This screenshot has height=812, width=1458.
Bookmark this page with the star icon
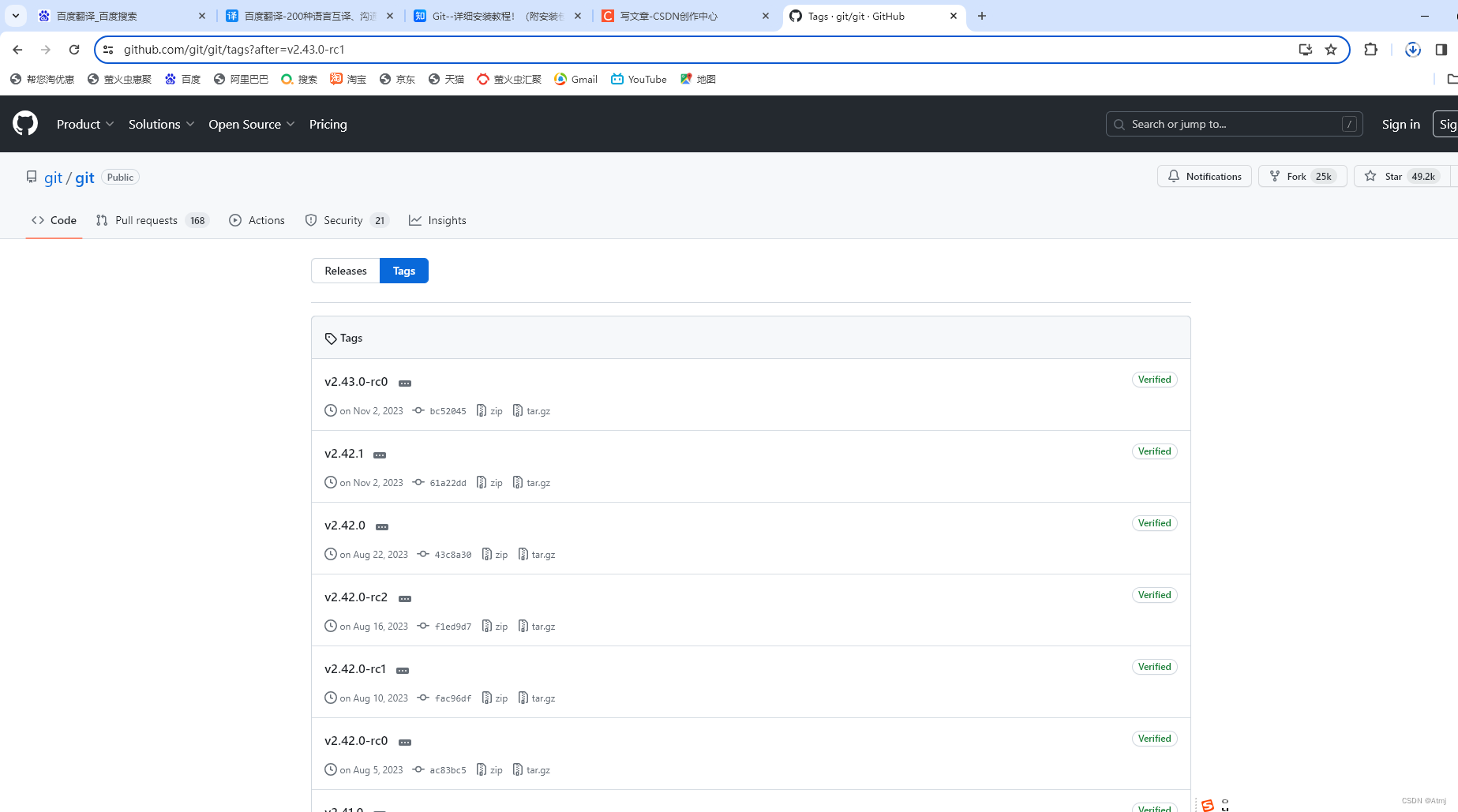pos(1331,50)
